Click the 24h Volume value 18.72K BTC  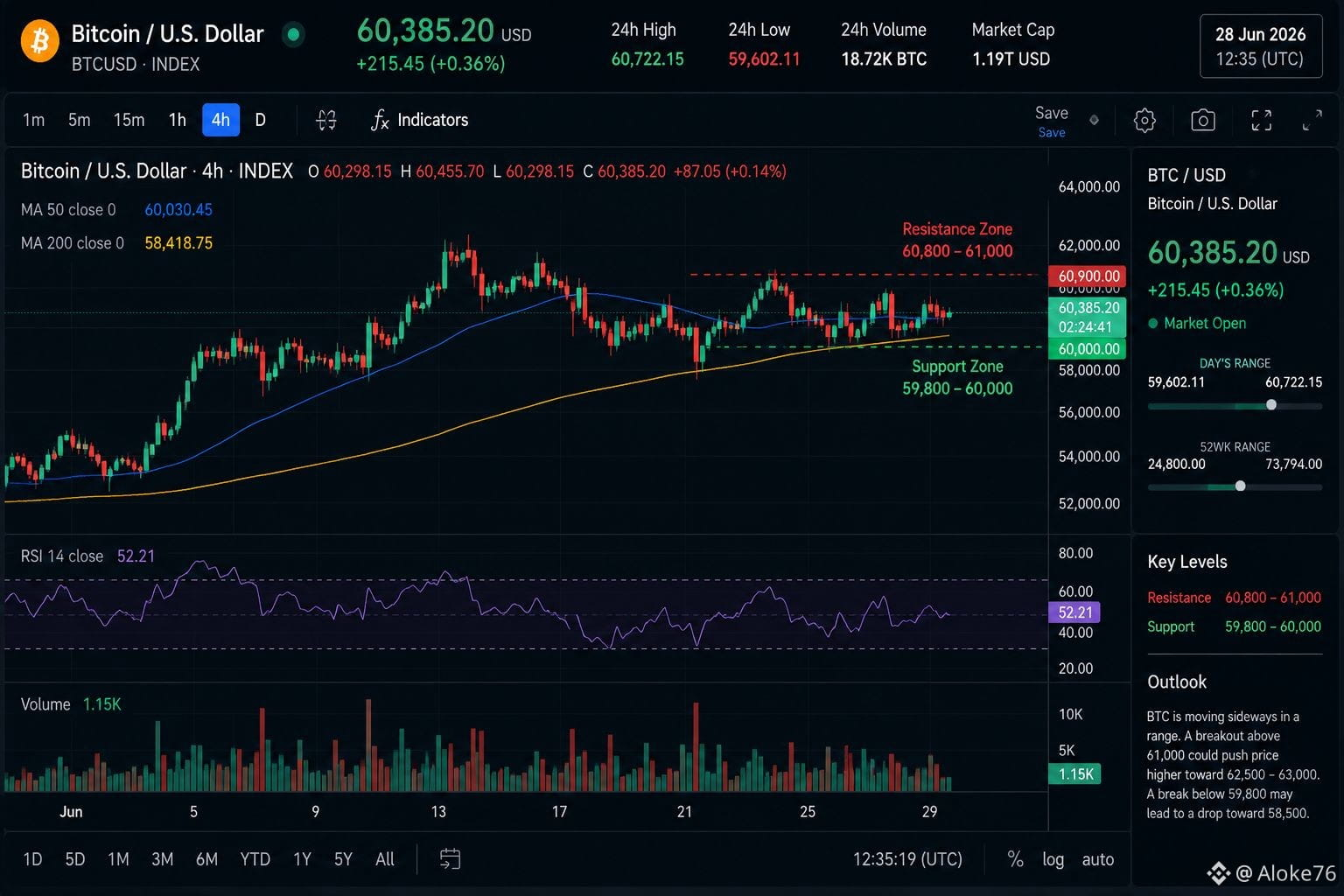(x=884, y=59)
